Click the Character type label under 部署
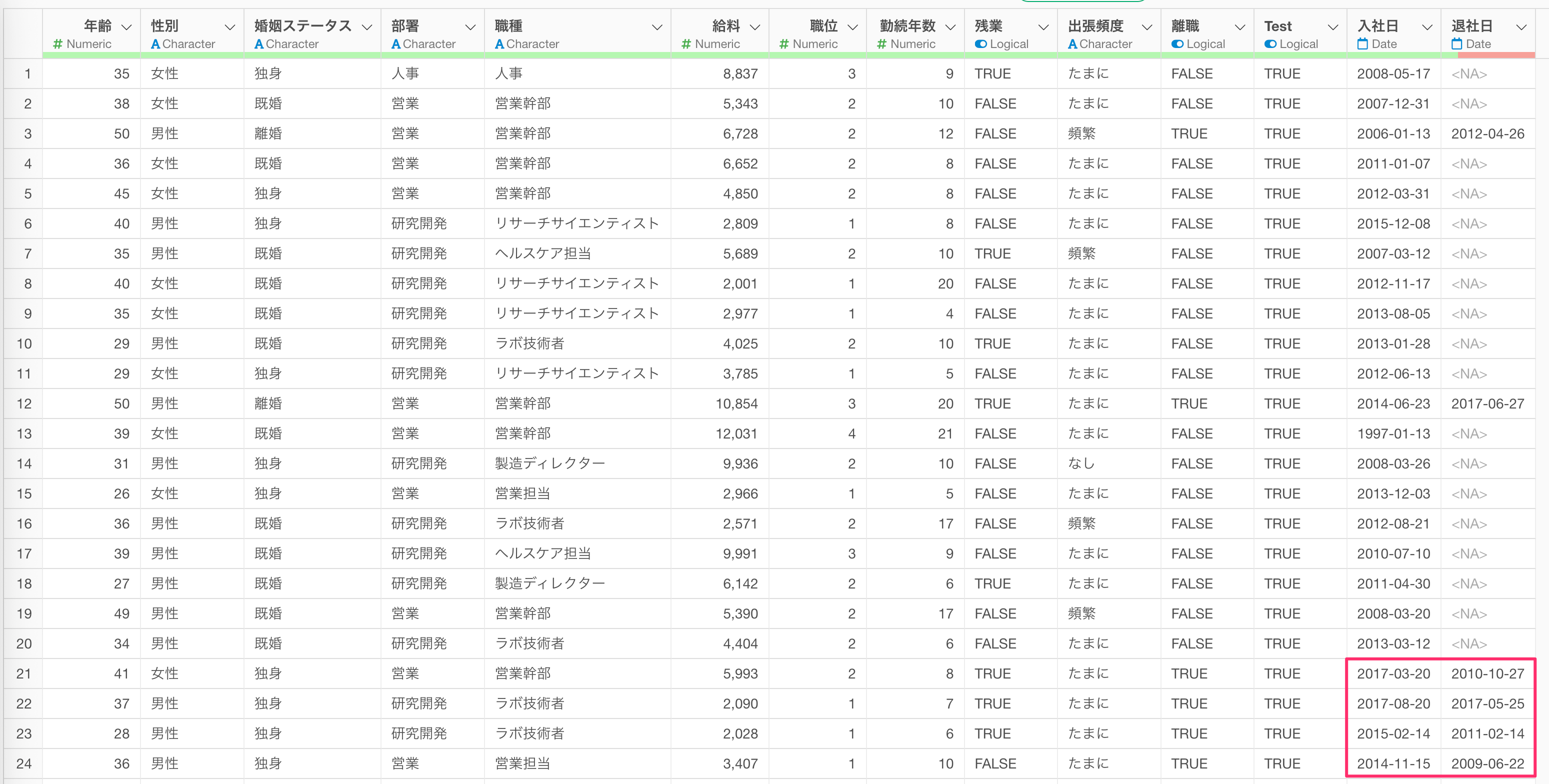Image resolution: width=1549 pixels, height=784 pixels. point(428,44)
